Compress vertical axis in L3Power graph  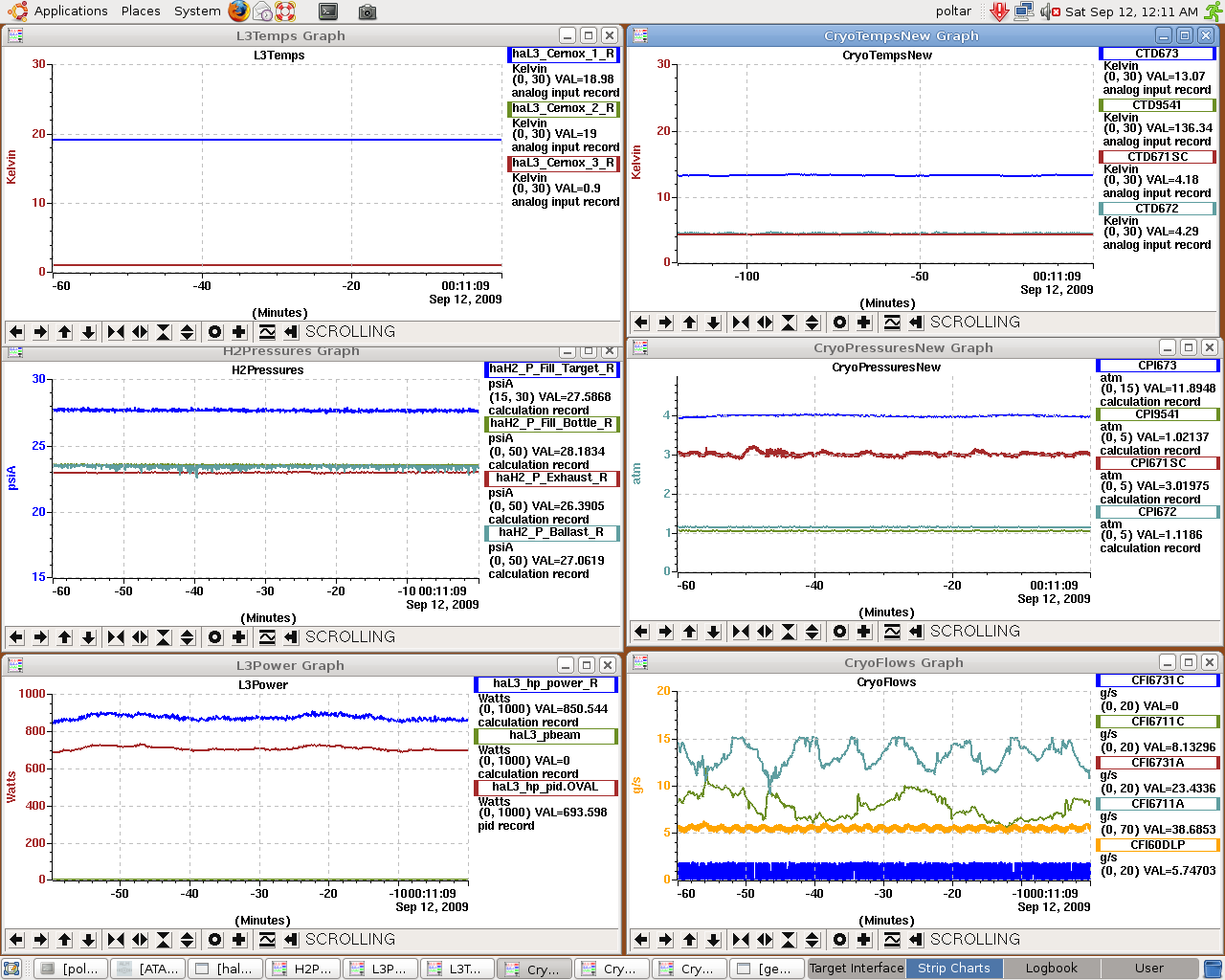coord(164,940)
